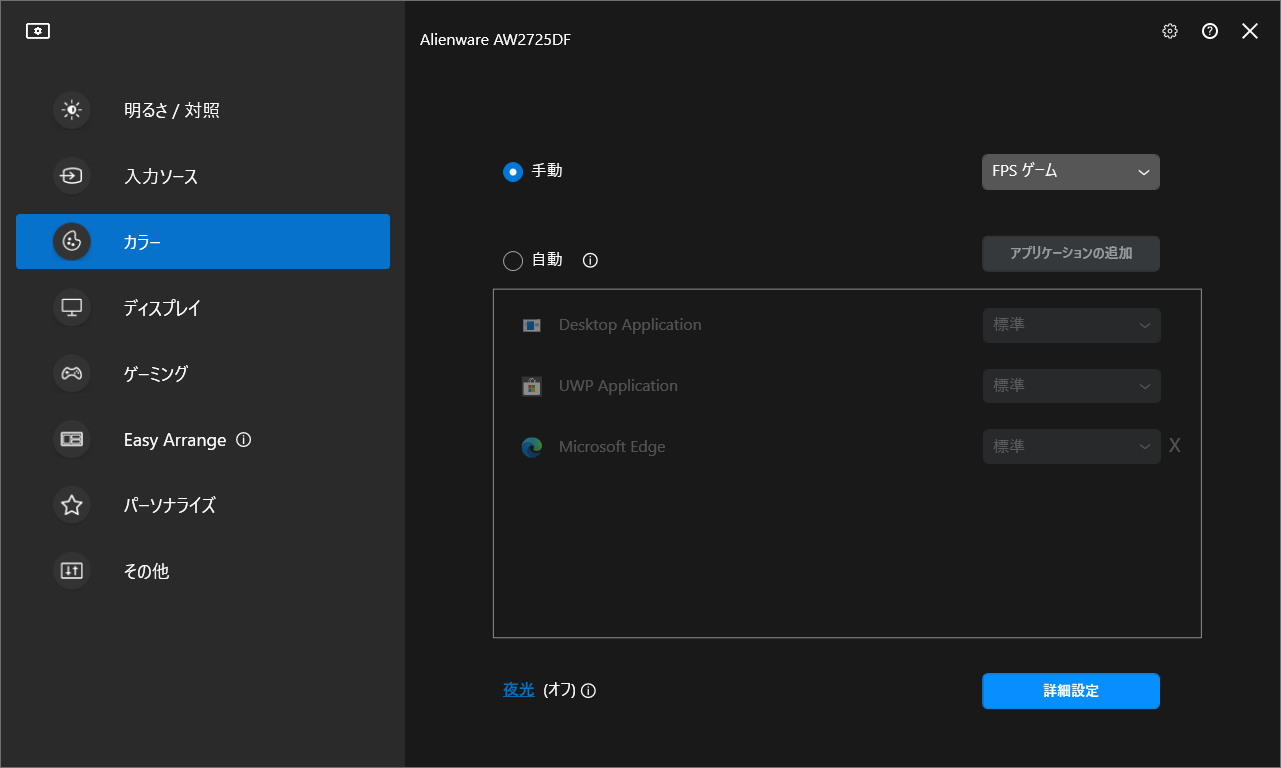Image resolution: width=1281 pixels, height=768 pixels.
Task: Open the Easy Arrange section
Action: [x=203, y=439]
